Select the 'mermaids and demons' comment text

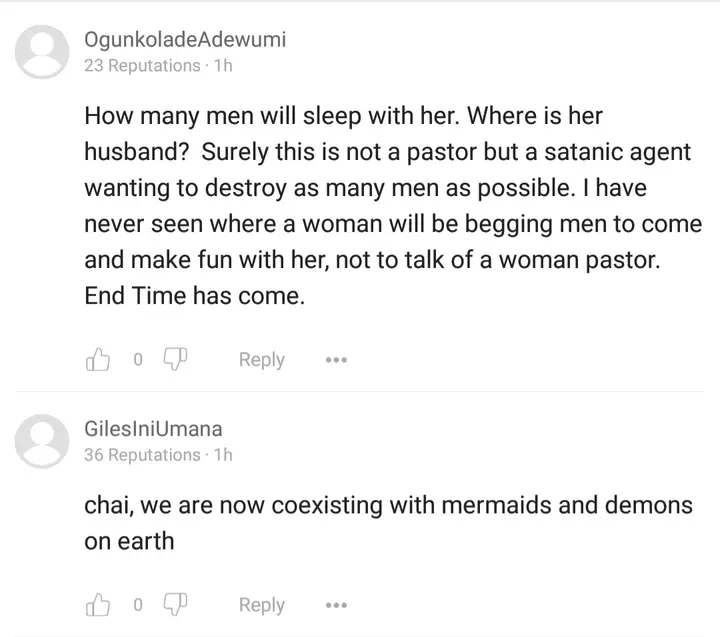567,505
